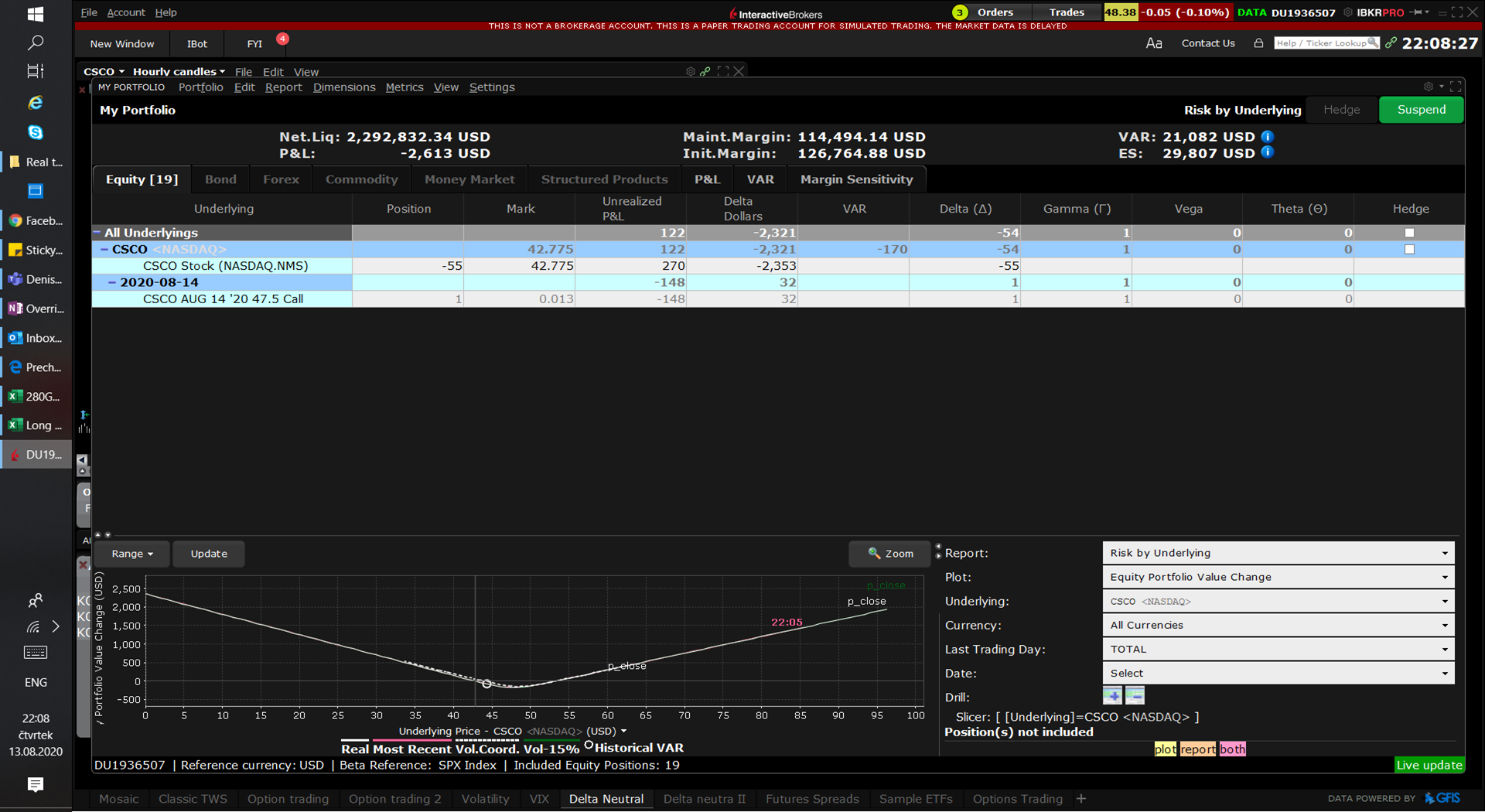The image size is (1485, 812).
Task: Open Task View on taskbar
Action: (35, 71)
